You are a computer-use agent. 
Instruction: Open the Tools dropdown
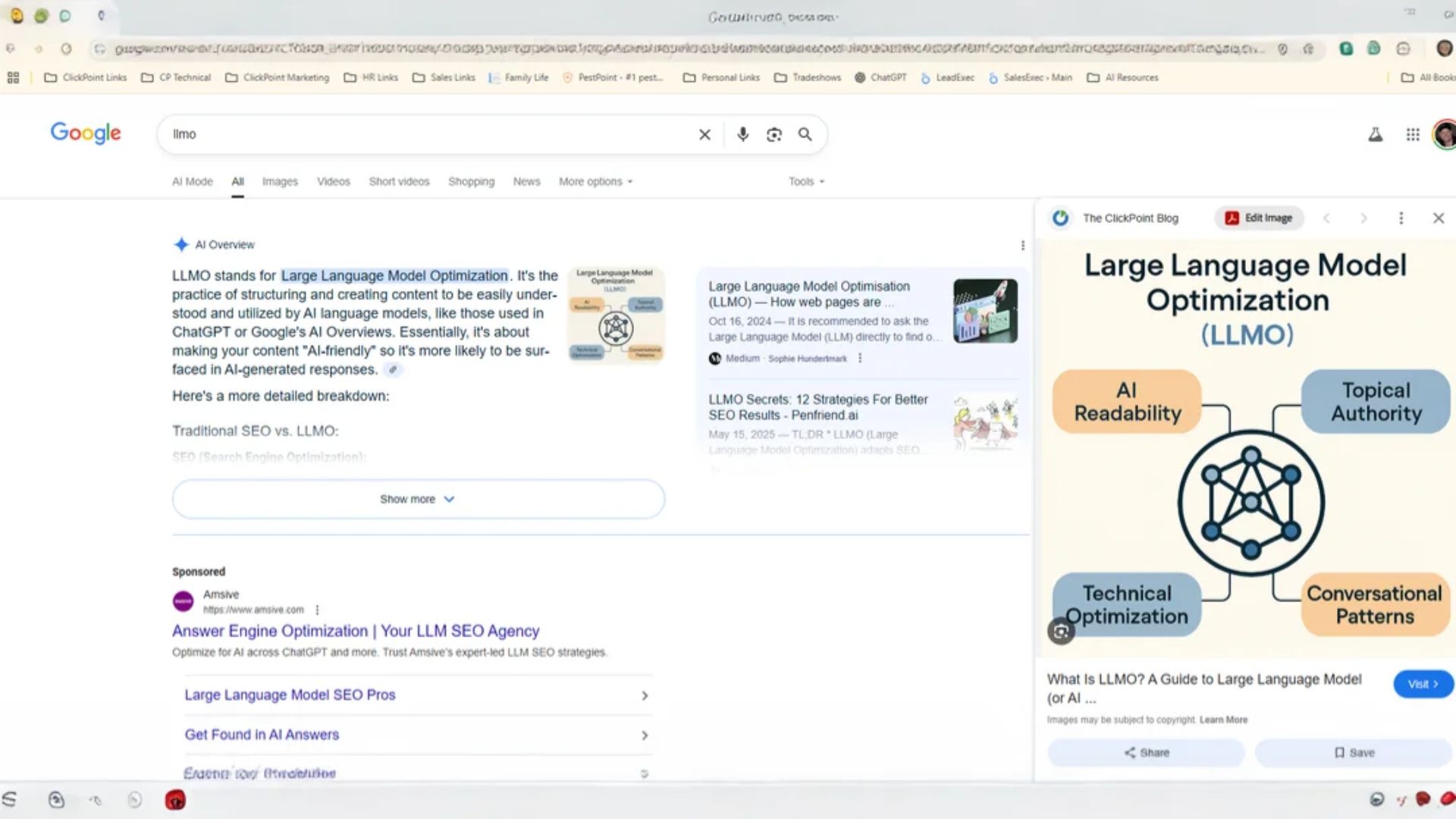tap(804, 181)
